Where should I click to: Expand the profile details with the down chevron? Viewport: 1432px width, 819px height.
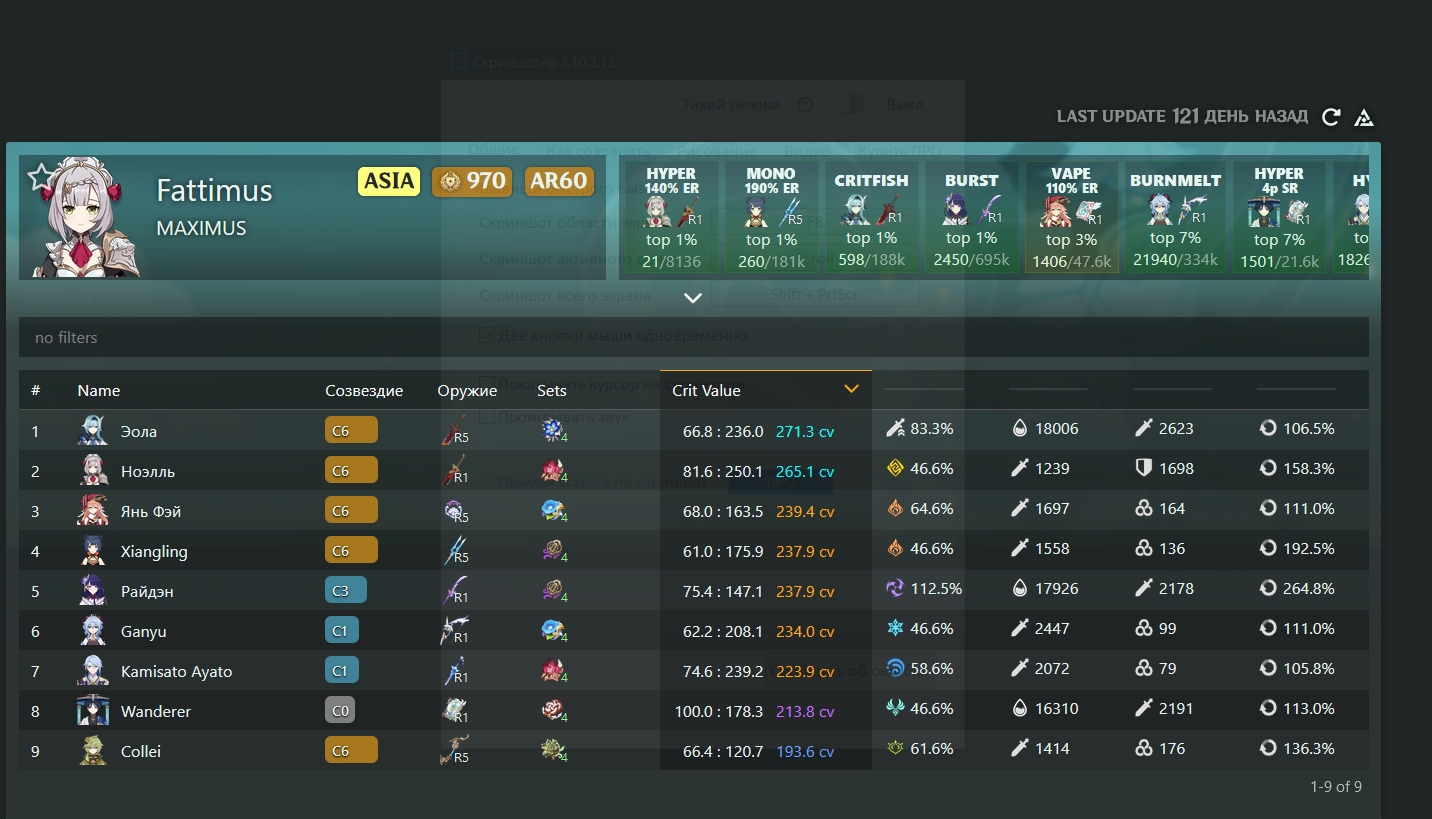click(x=693, y=298)
